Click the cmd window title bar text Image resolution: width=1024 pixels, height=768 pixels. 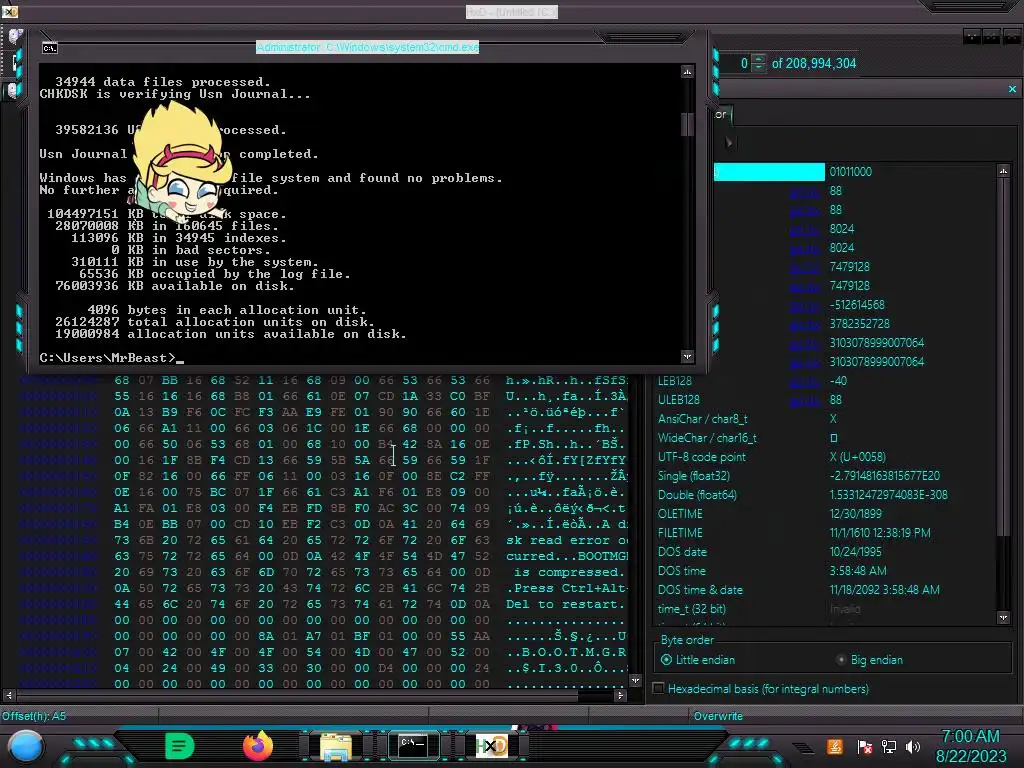(x=367, y=47)
